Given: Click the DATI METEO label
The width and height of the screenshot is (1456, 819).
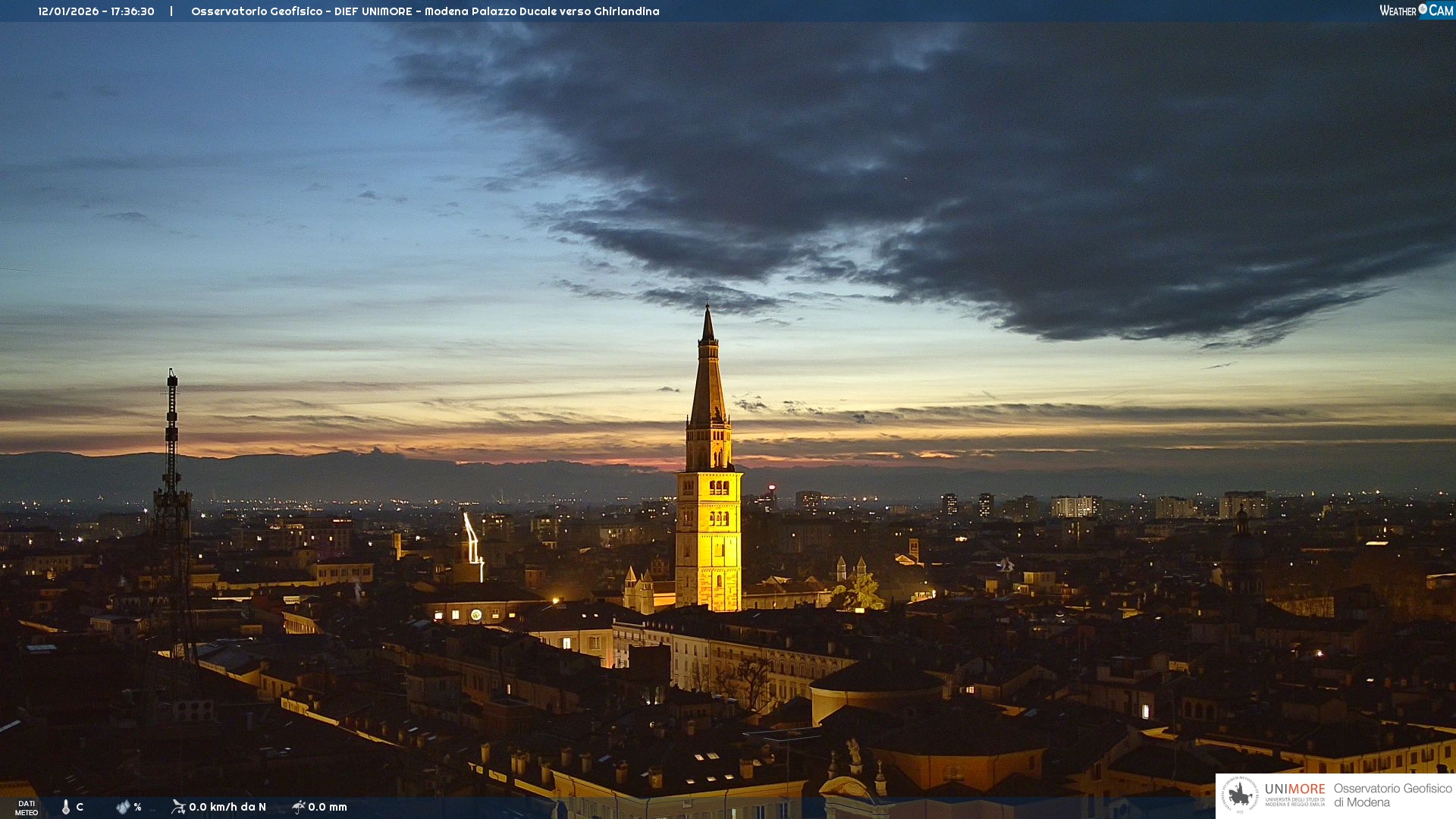Looking at the screenshot, I should 27,808.
